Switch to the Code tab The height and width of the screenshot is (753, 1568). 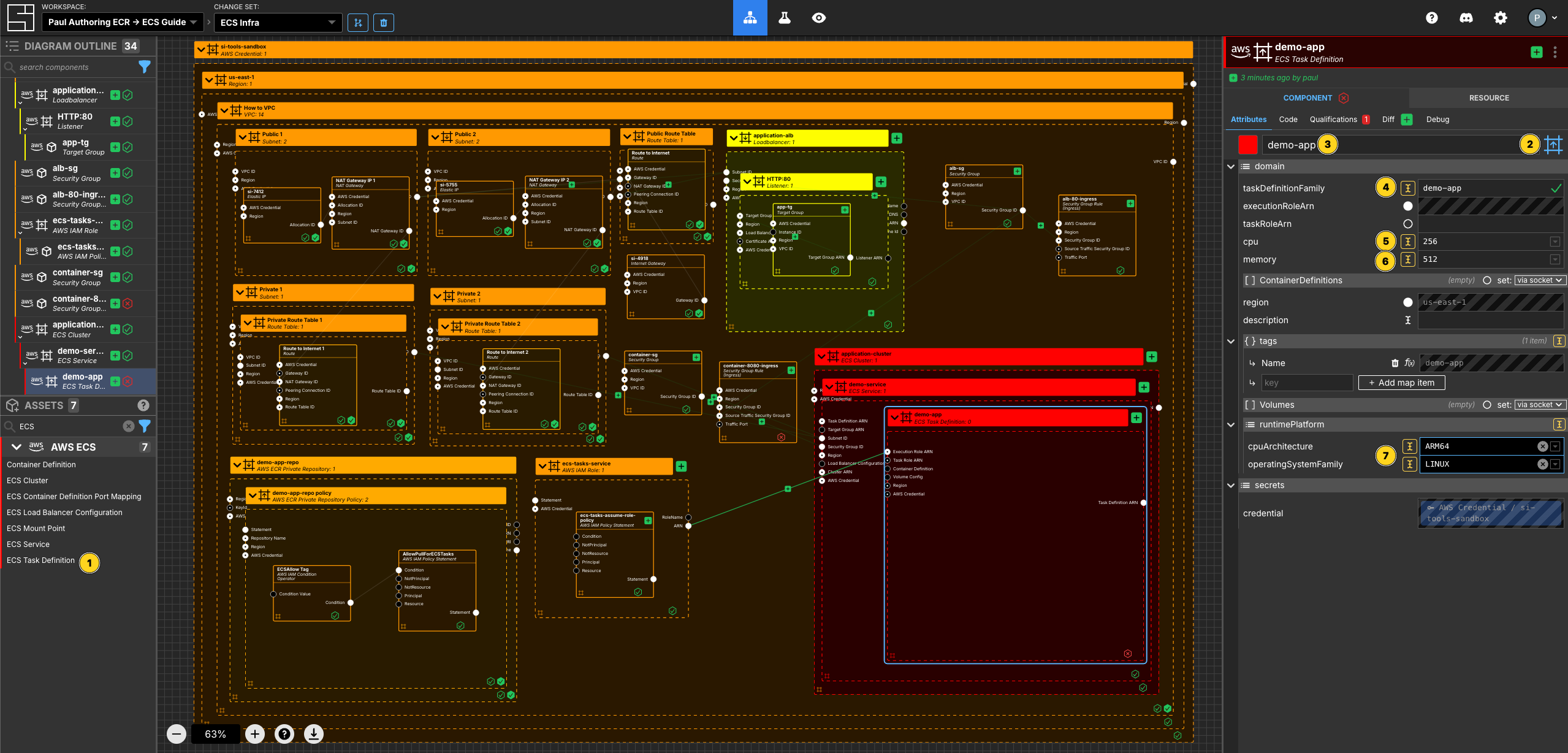point(1289,119)
